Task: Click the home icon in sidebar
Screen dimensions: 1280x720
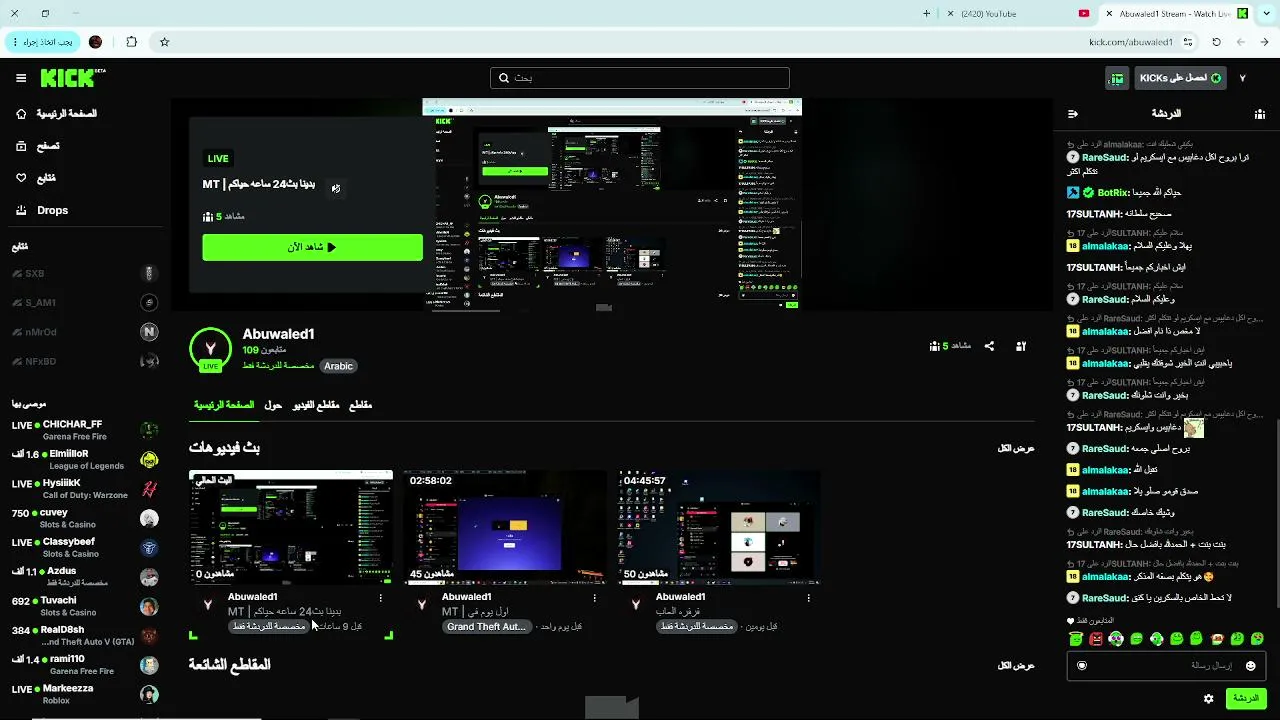Action: point(21,114)
